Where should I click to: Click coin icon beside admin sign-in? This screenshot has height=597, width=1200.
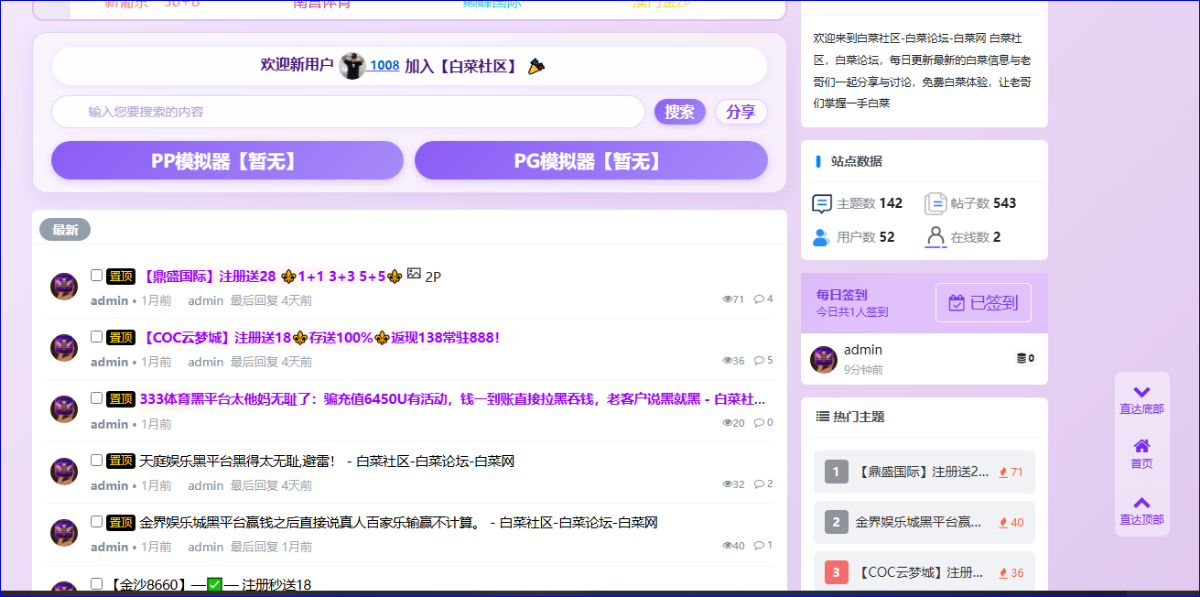point(1020,358)
